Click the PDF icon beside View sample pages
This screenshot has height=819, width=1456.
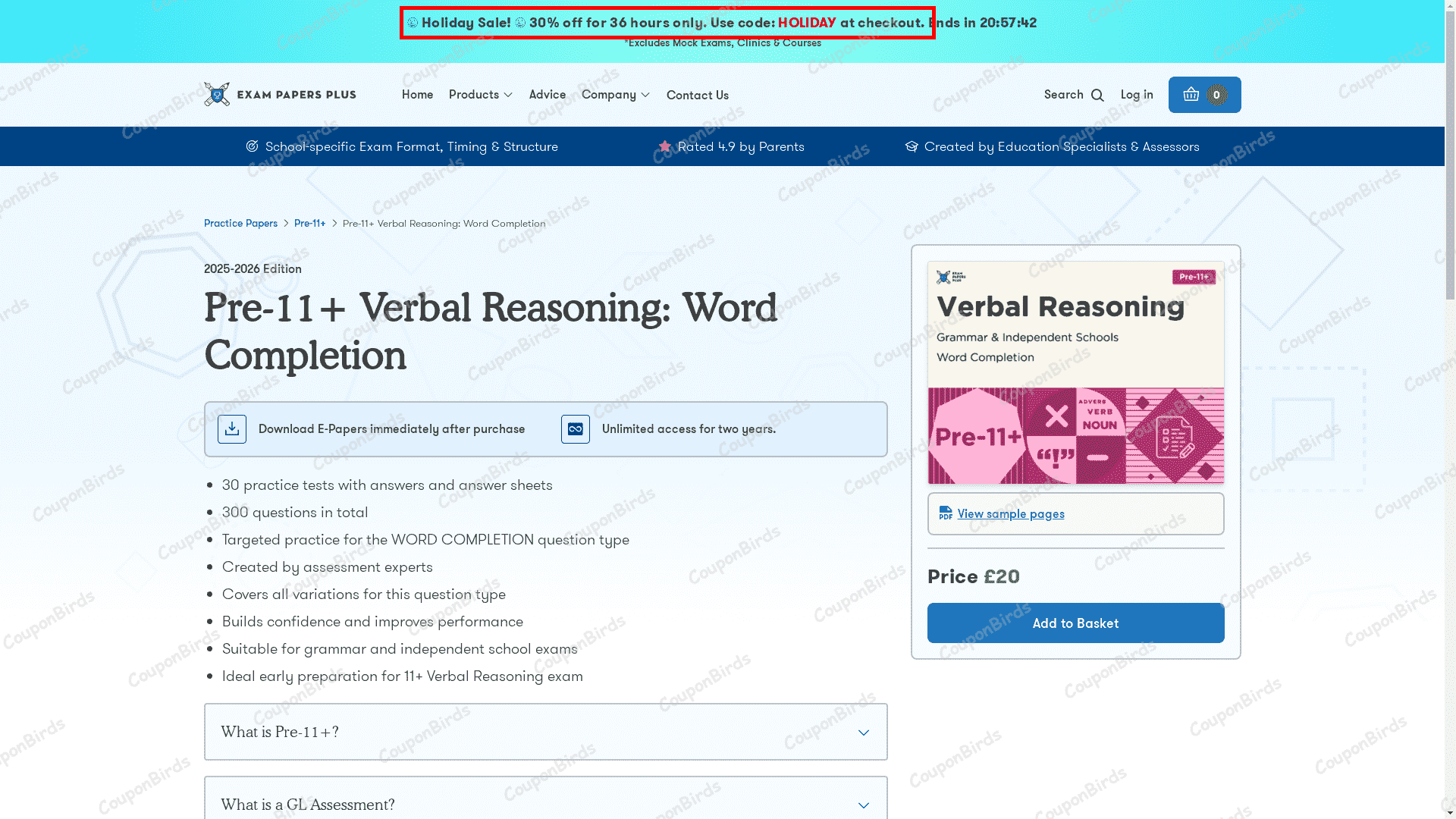pyautogui.click(x=945, y=514)
